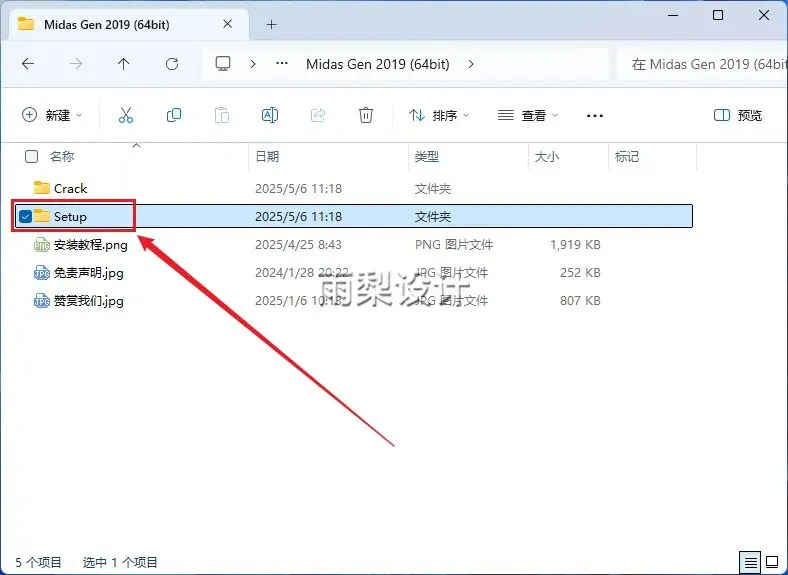The width and height of the screenshot is (788, 575).
Task: Select the Setup folder name
Action: coord(70,217)
